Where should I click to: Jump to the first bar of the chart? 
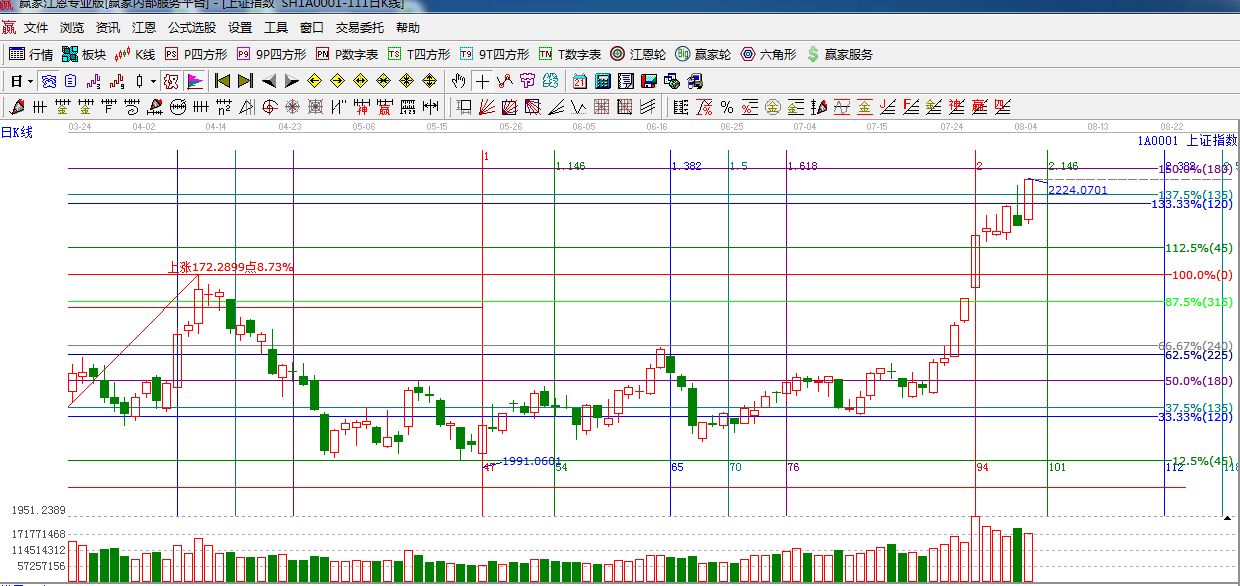(x=222, y=81)
